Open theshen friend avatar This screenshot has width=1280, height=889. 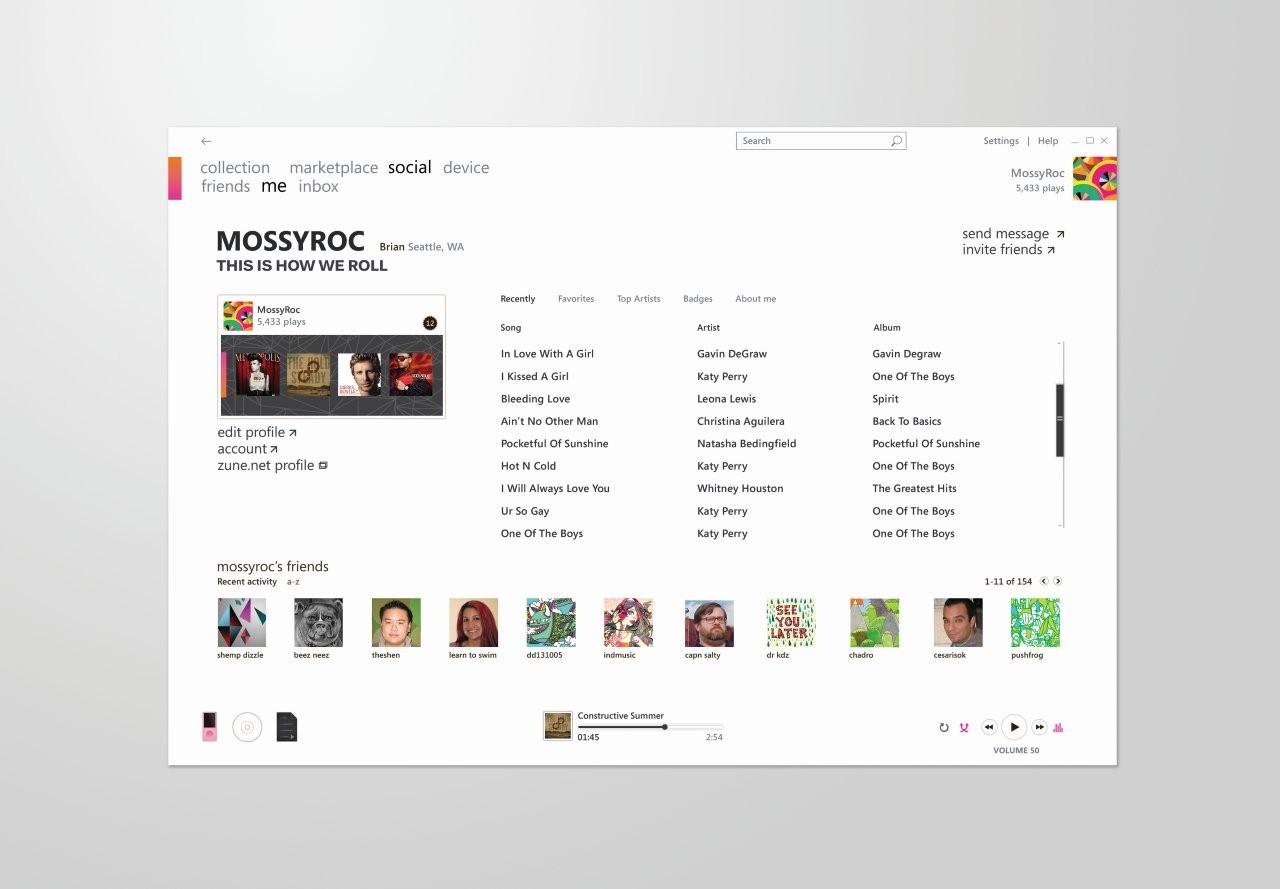(x=396, y=623)
